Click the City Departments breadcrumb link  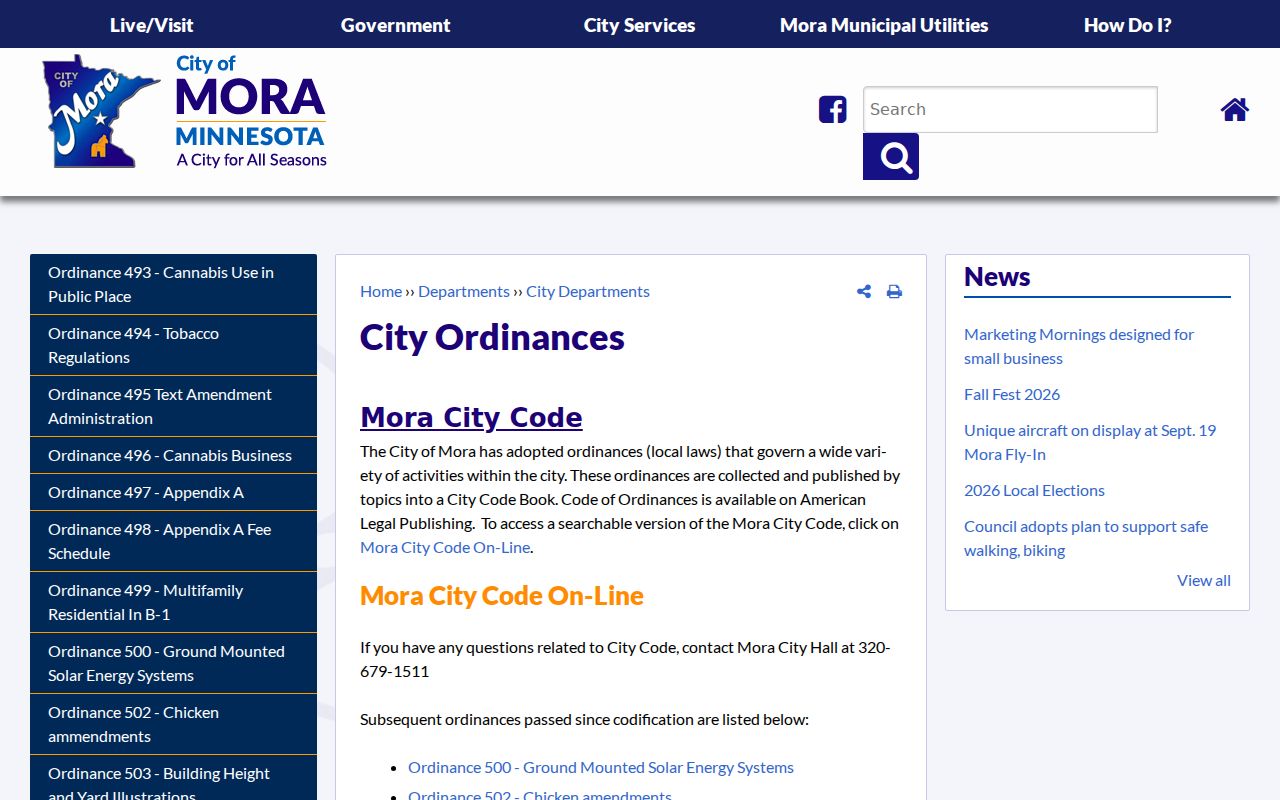(x=588, y=291)
